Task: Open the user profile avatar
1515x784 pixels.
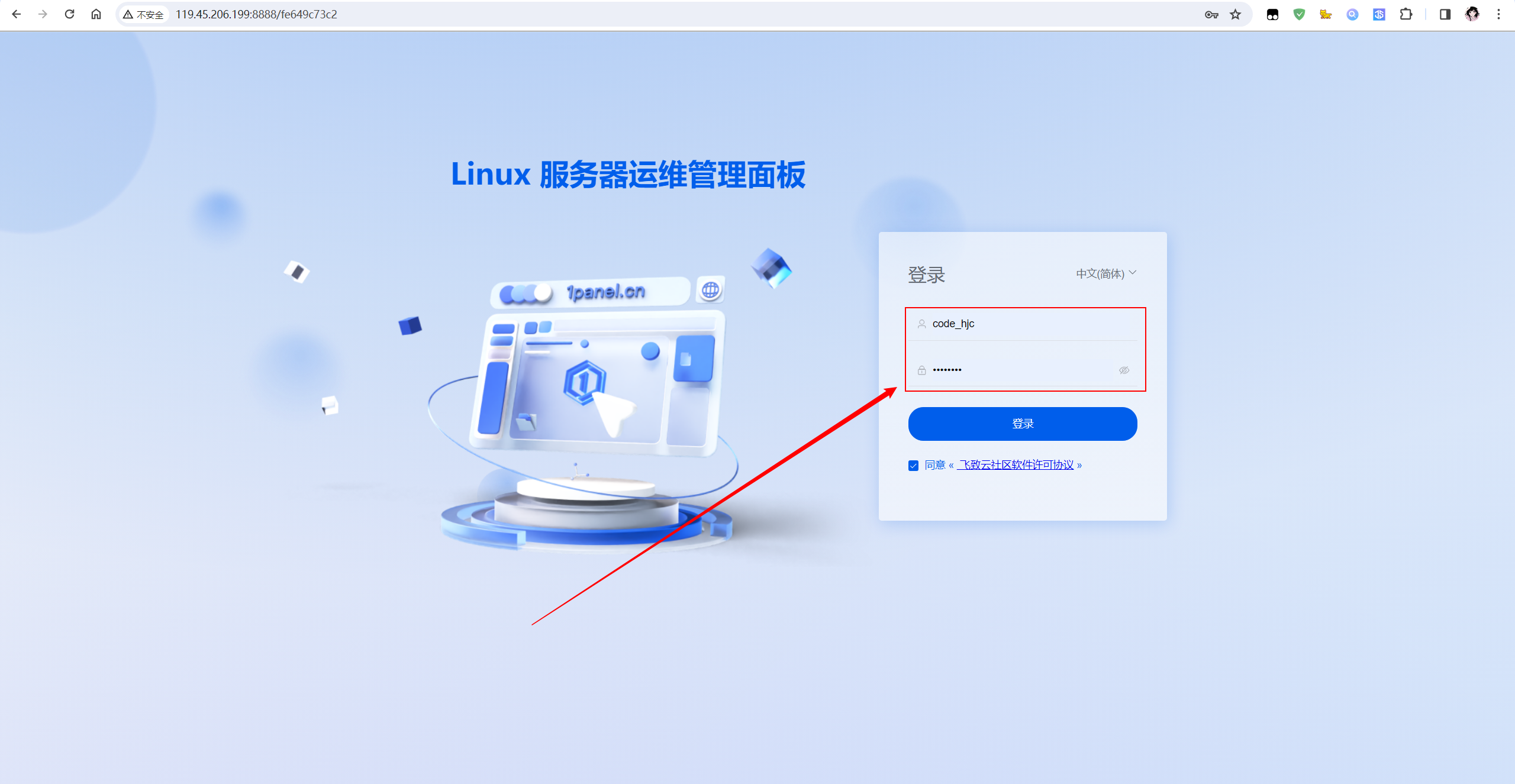Action: point(1472,14)
